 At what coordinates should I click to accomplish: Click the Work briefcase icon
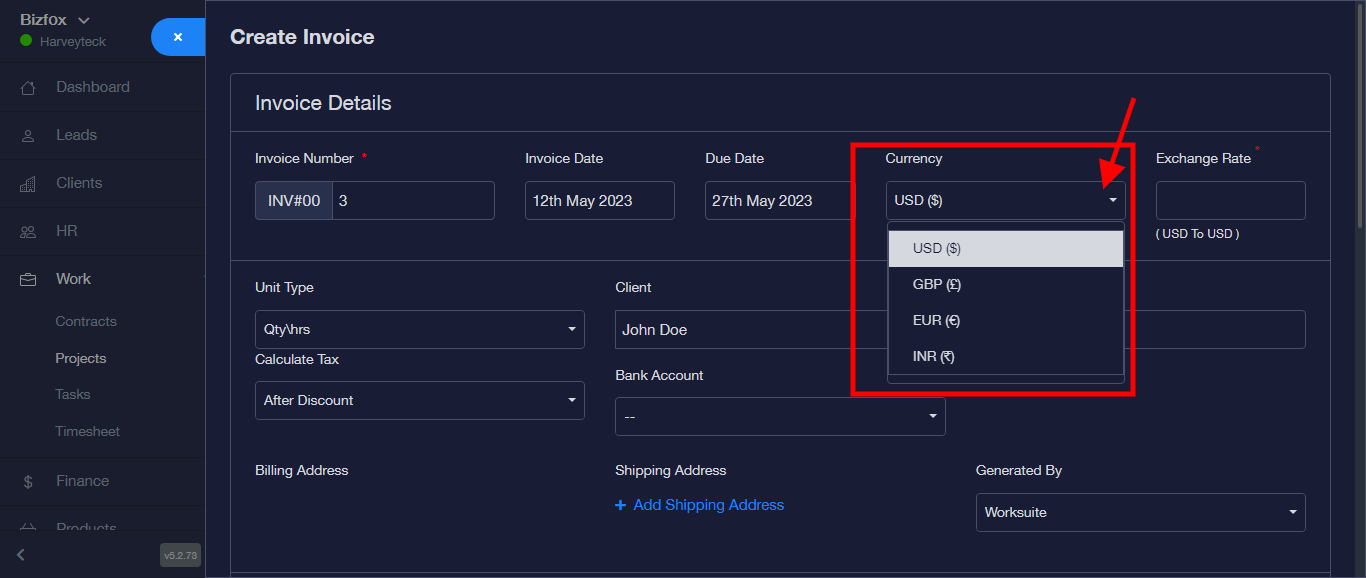point(29,280)
